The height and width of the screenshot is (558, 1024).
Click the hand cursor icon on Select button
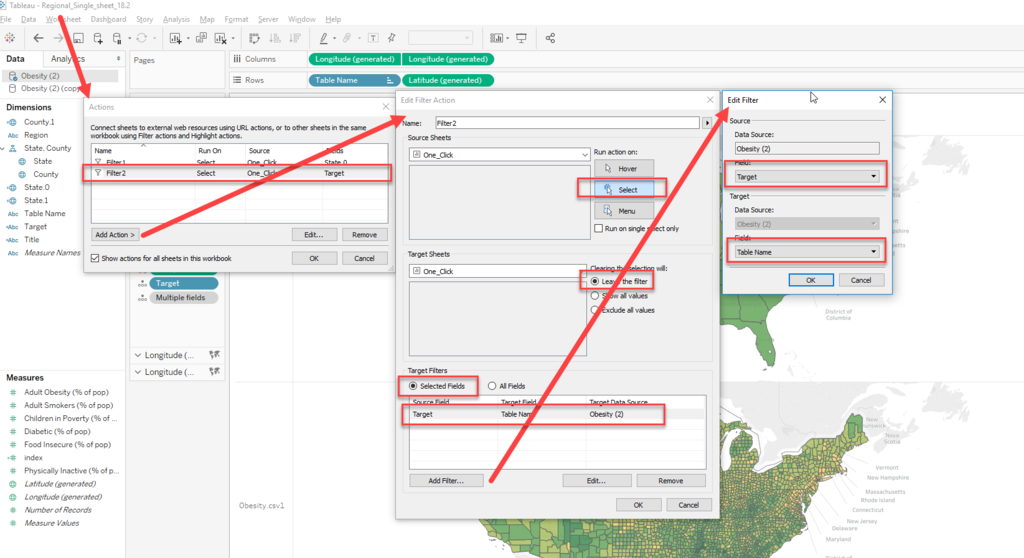coord(608,189)
